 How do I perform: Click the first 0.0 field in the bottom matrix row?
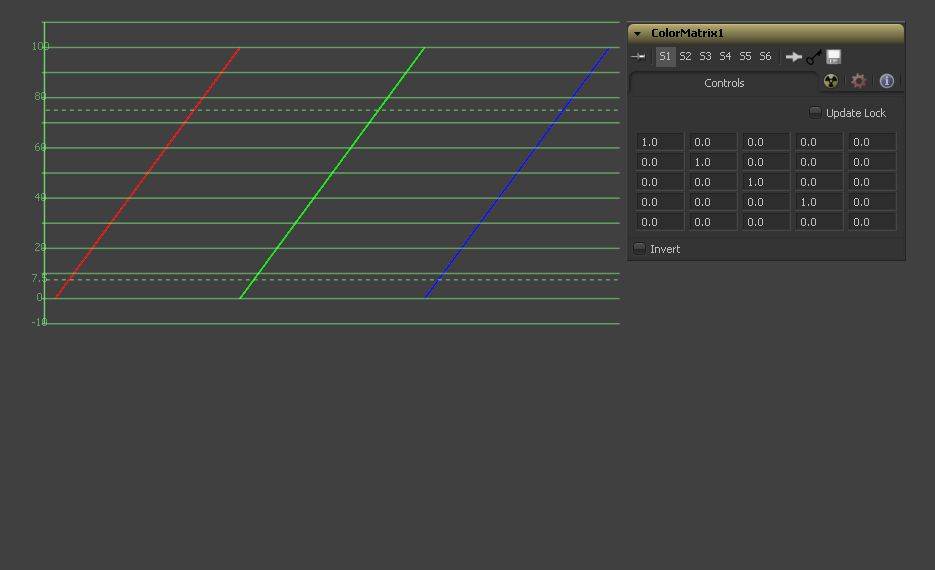(660, 222)
